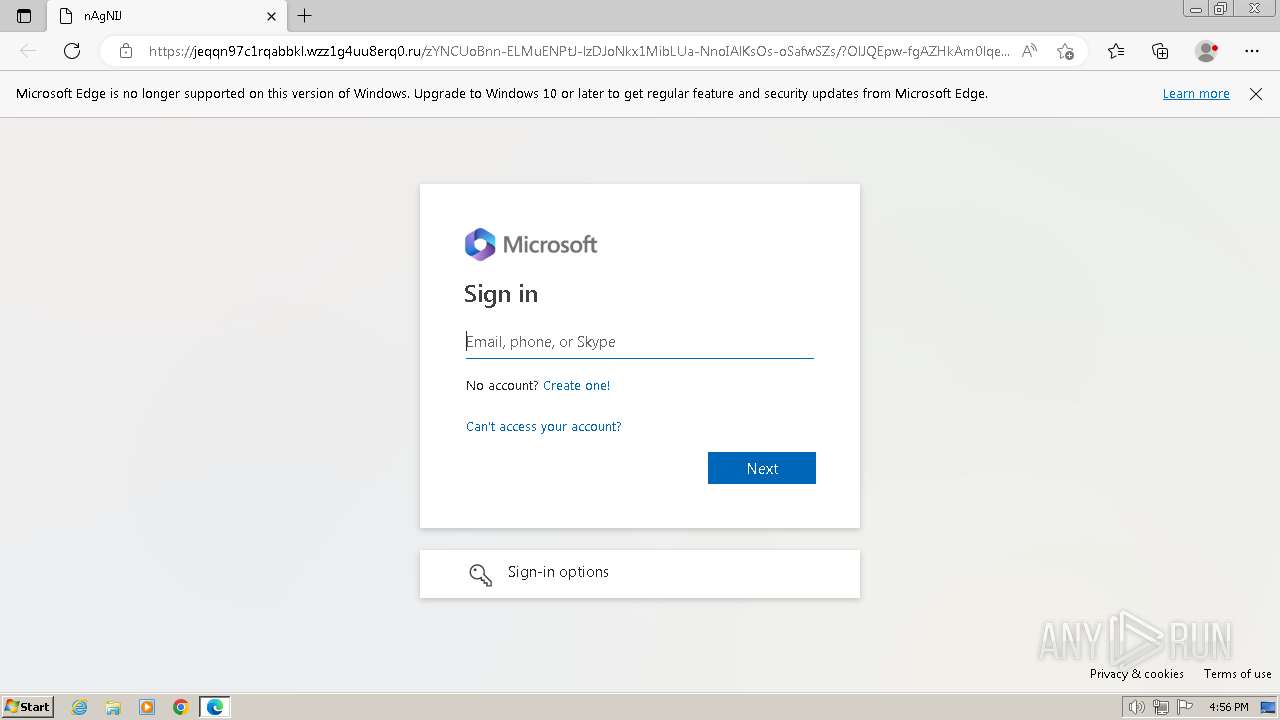Click the Next button
The height and width of the screenshot is (720, 1280).
click(762, 468)
